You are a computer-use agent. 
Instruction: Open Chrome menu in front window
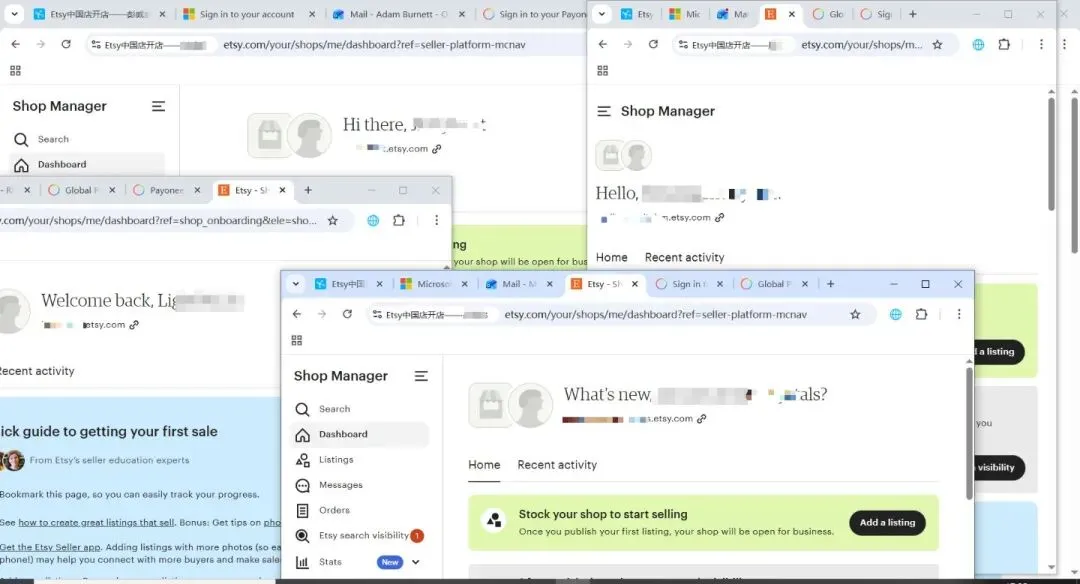958,314
